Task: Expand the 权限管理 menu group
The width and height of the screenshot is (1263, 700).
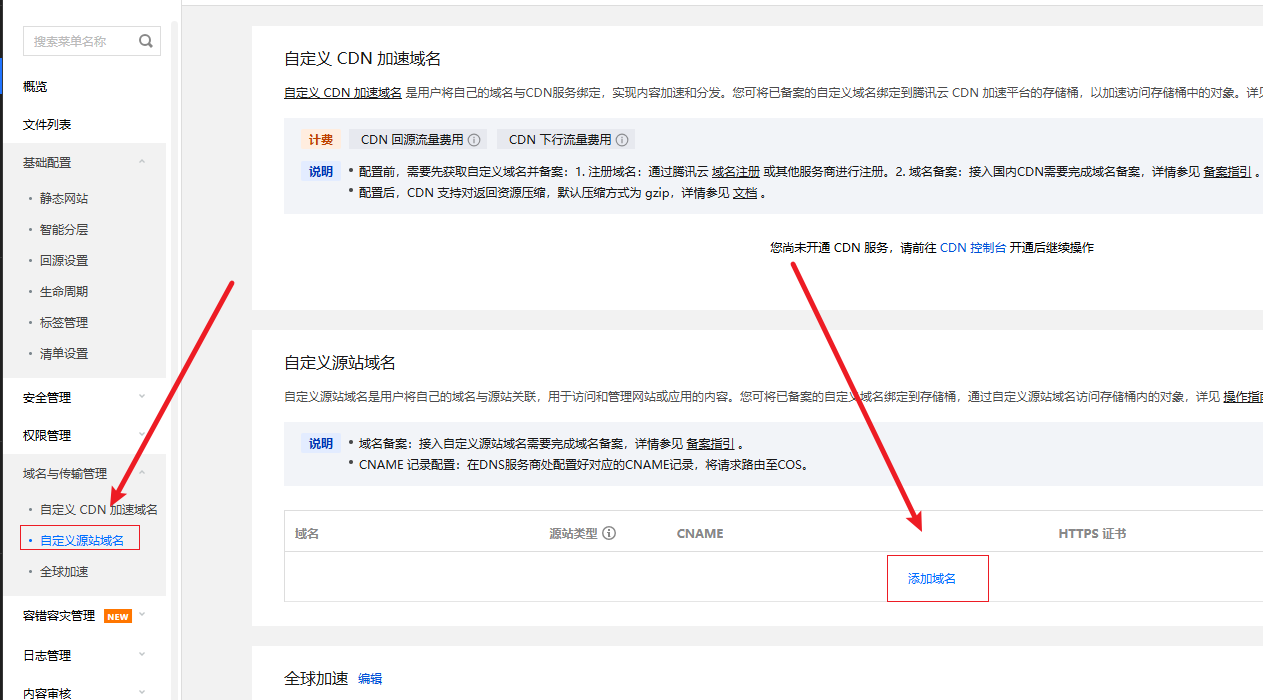Action: pyautogui.click(x=142, y=435)
